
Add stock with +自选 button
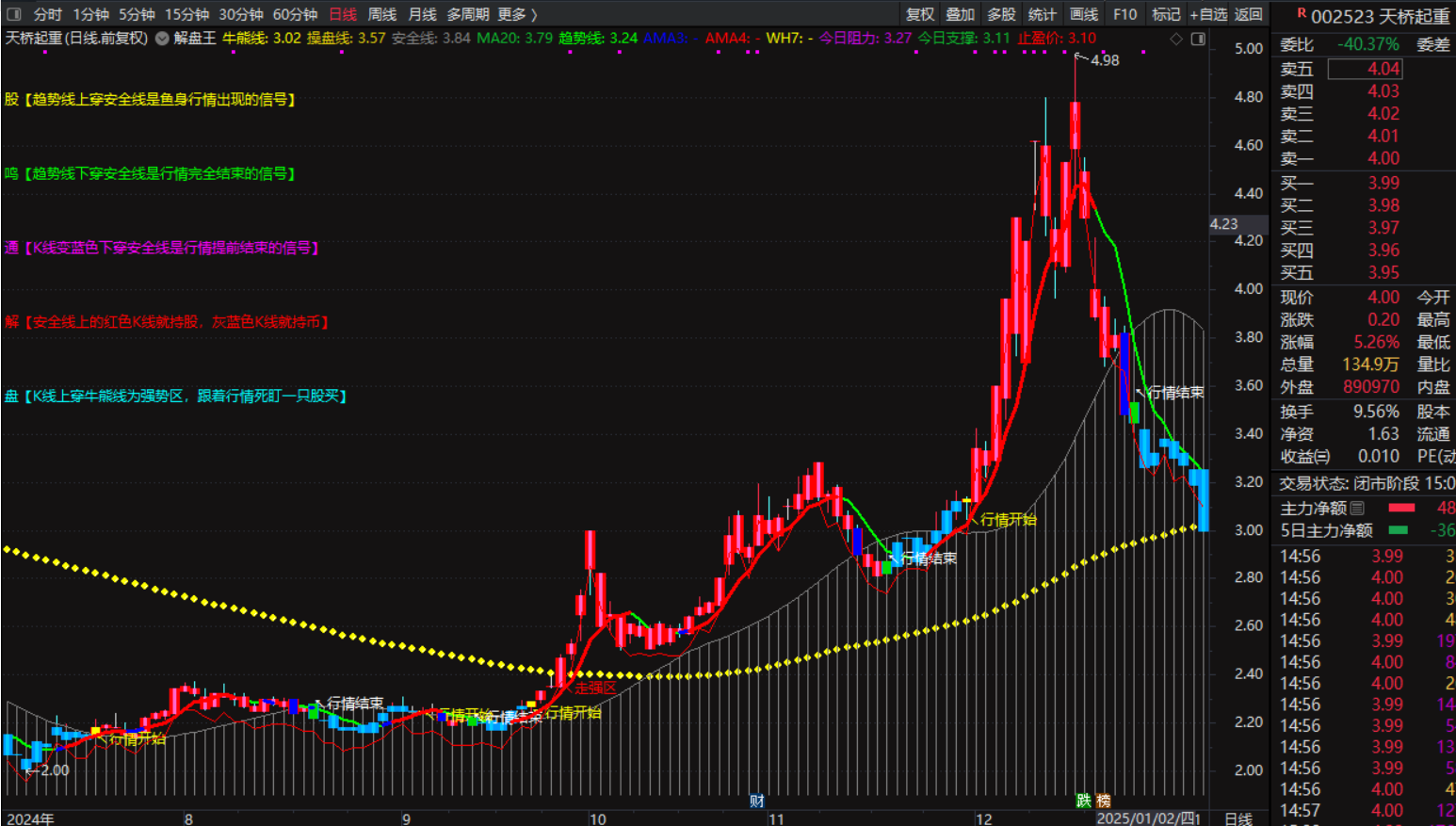pyautogui.click(x=1208, y=14)
